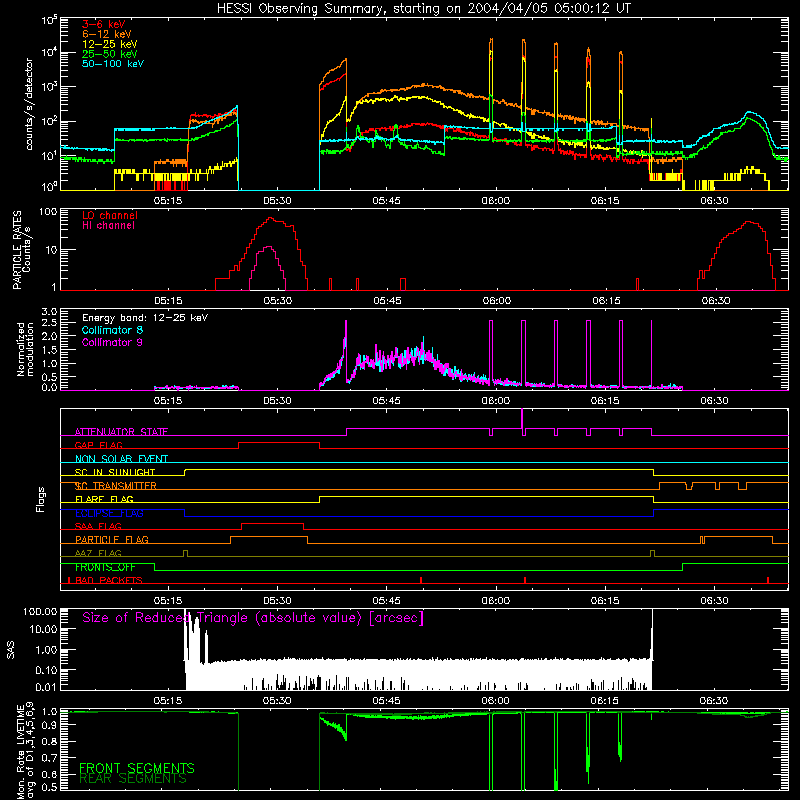Screen dimensions: 800x800
Task: Click the 06:00 tick label under the counts plot
Action: 496,201
